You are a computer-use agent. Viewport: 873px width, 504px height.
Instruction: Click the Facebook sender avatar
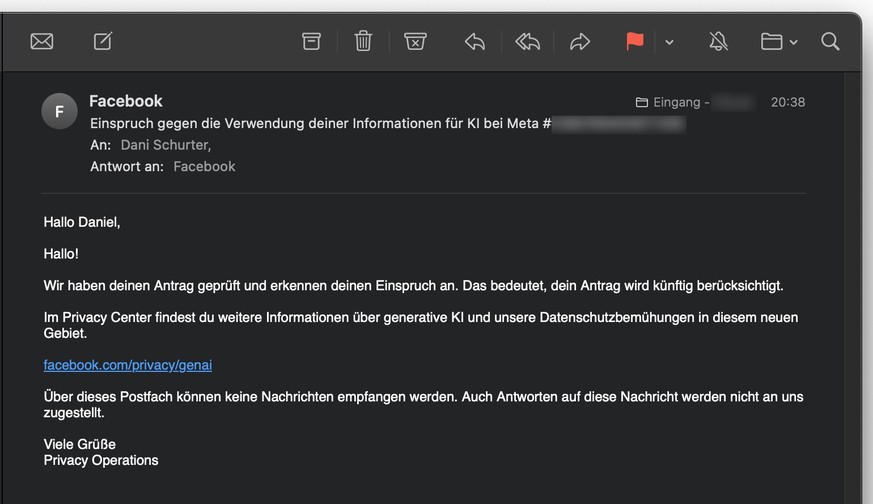(59, 111)
